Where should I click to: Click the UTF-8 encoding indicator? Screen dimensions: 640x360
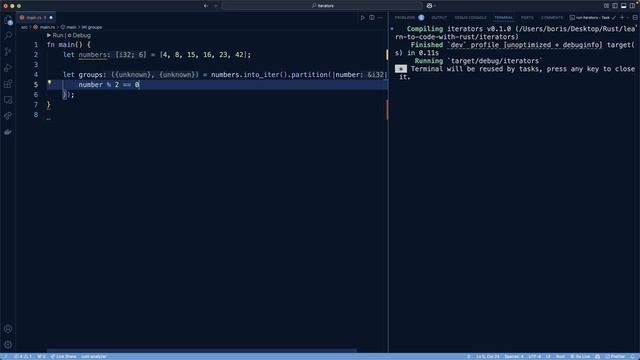tap(535, 356)
